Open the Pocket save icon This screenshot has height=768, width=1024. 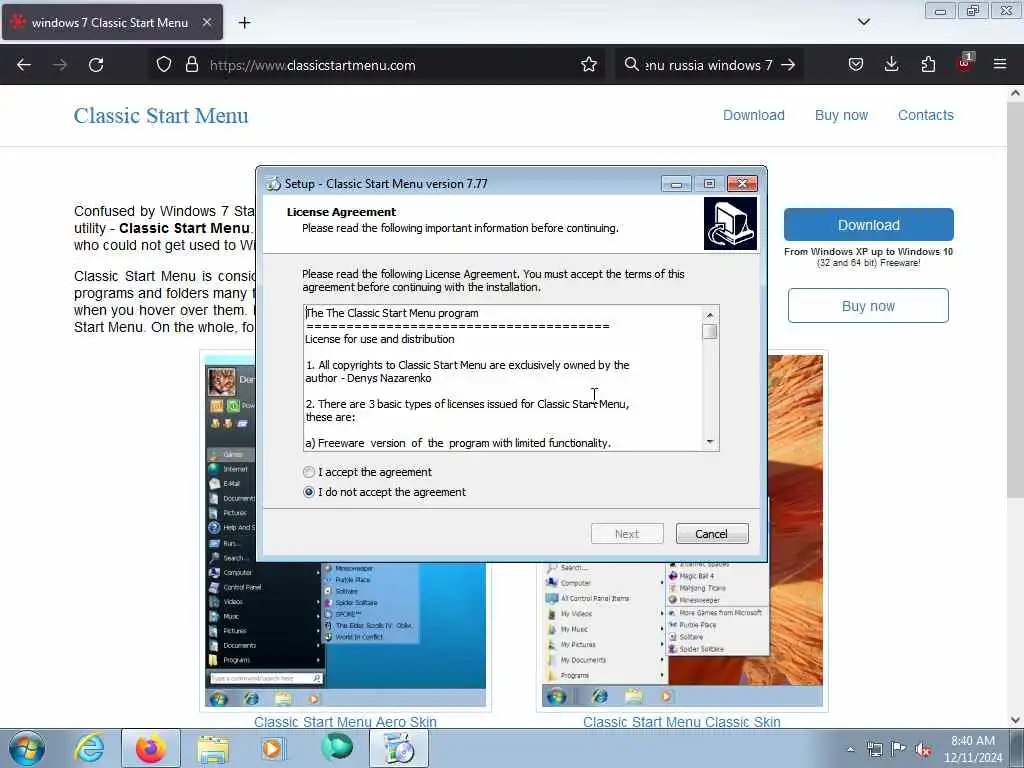click(856, 65)
